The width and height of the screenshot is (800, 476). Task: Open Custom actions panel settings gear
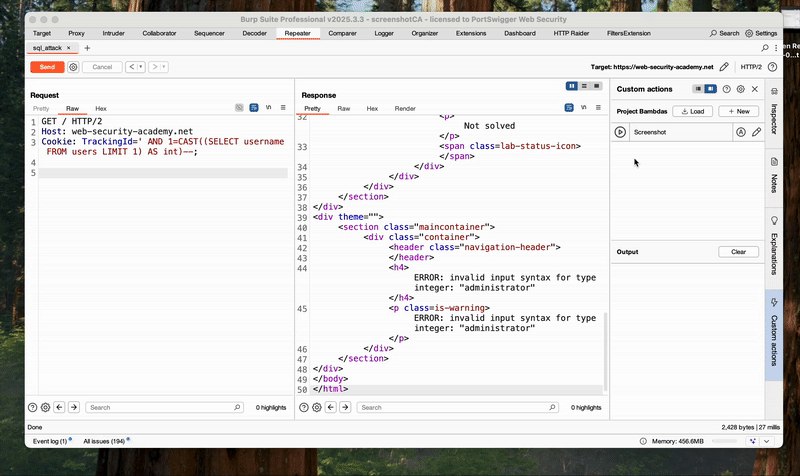tap(740, 89)
